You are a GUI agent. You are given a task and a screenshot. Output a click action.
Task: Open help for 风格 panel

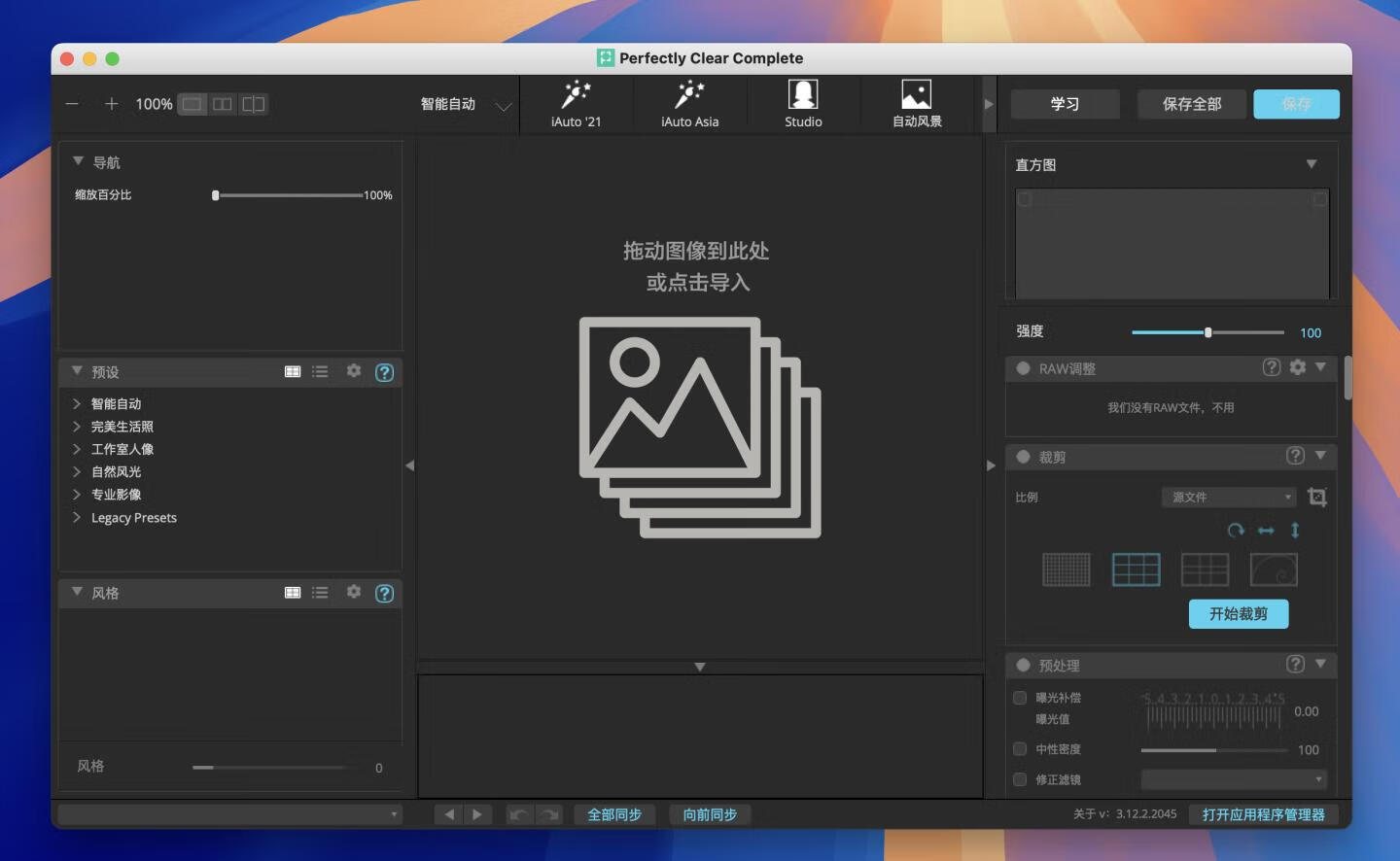coord(385,593)
